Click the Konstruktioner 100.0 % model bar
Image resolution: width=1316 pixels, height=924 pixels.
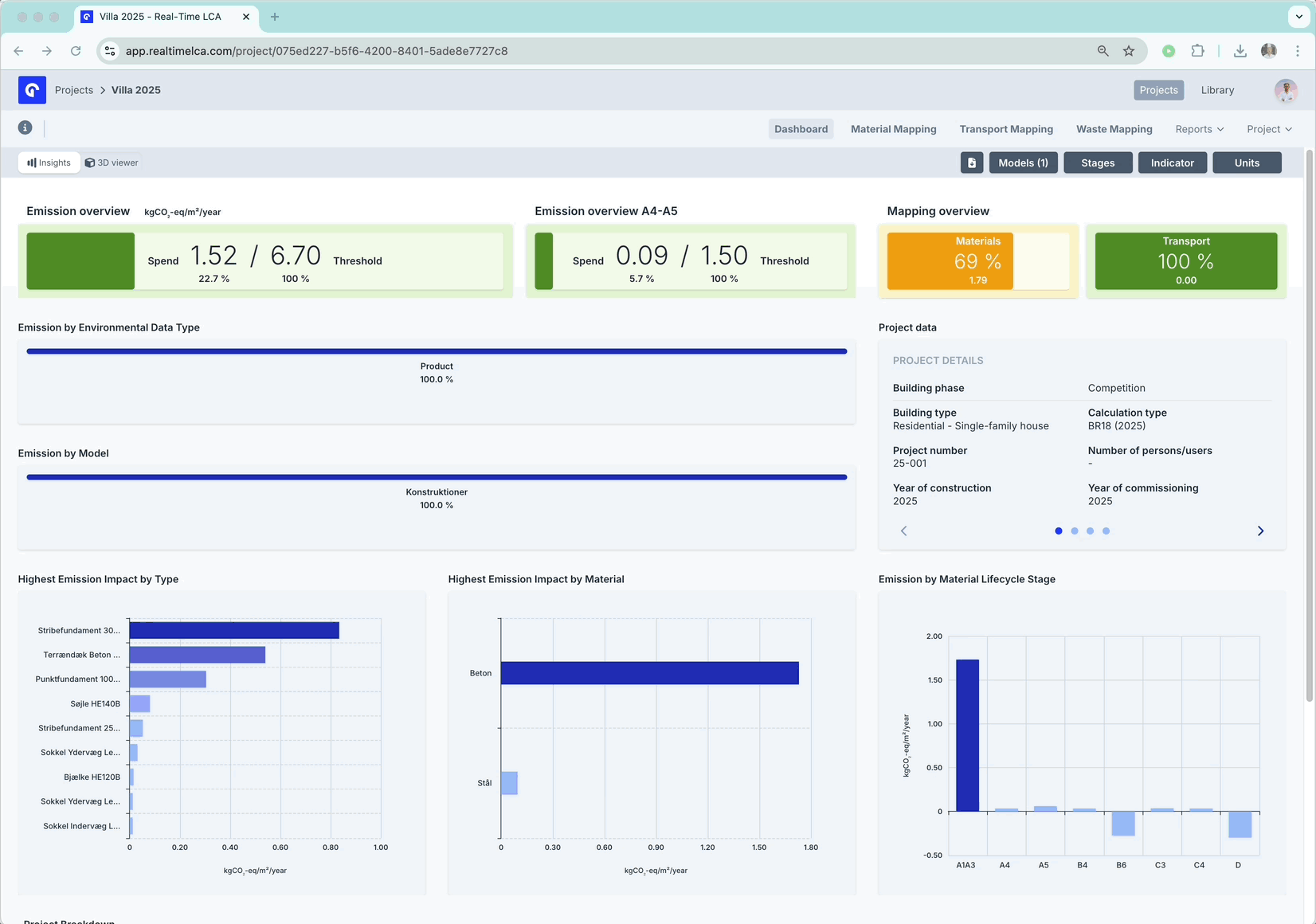click(x=437, y=477)
